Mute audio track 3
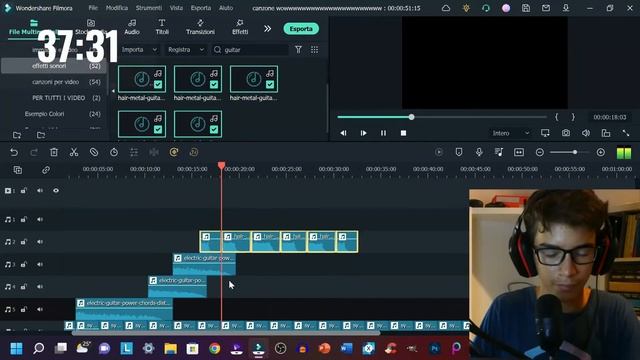Image resolution: width=640 pixels, height=360 pixels. [x=40, y=264]
